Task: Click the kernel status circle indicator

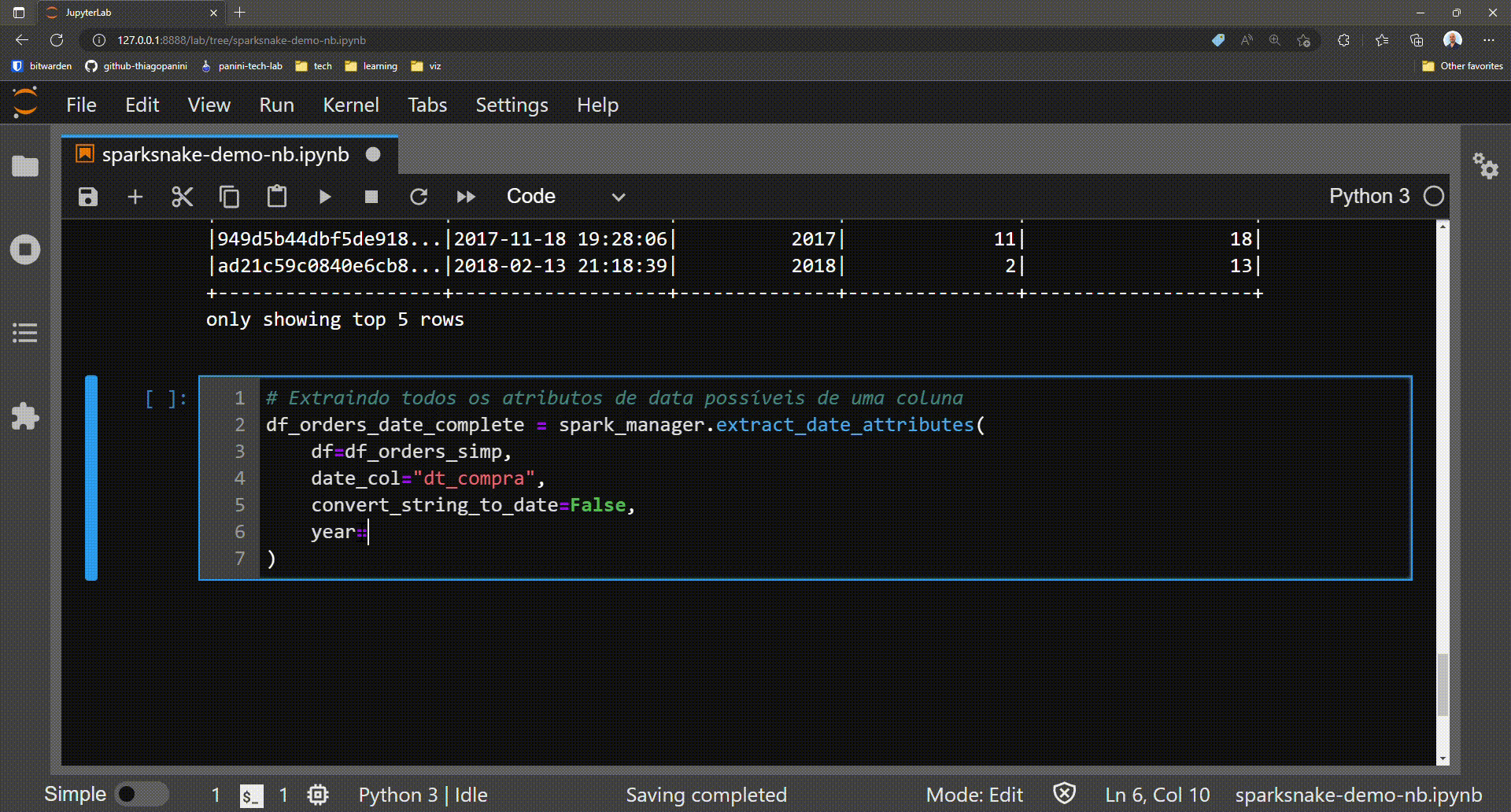Action: pos(1434,196)
